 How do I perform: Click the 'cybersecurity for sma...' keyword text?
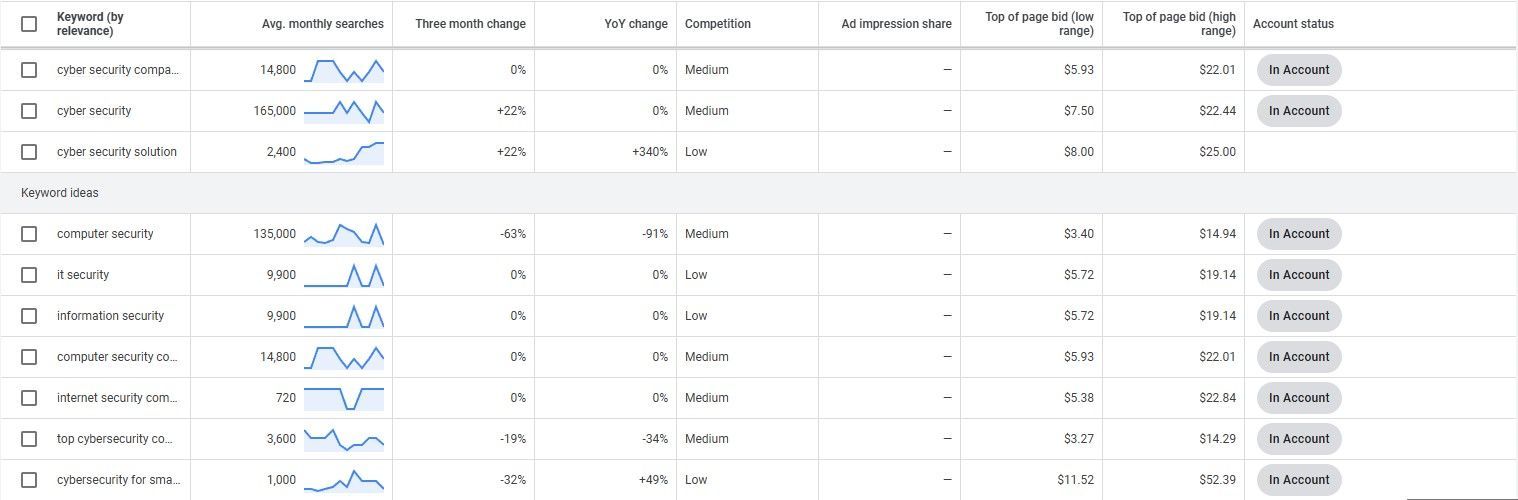tap(119, 480)
